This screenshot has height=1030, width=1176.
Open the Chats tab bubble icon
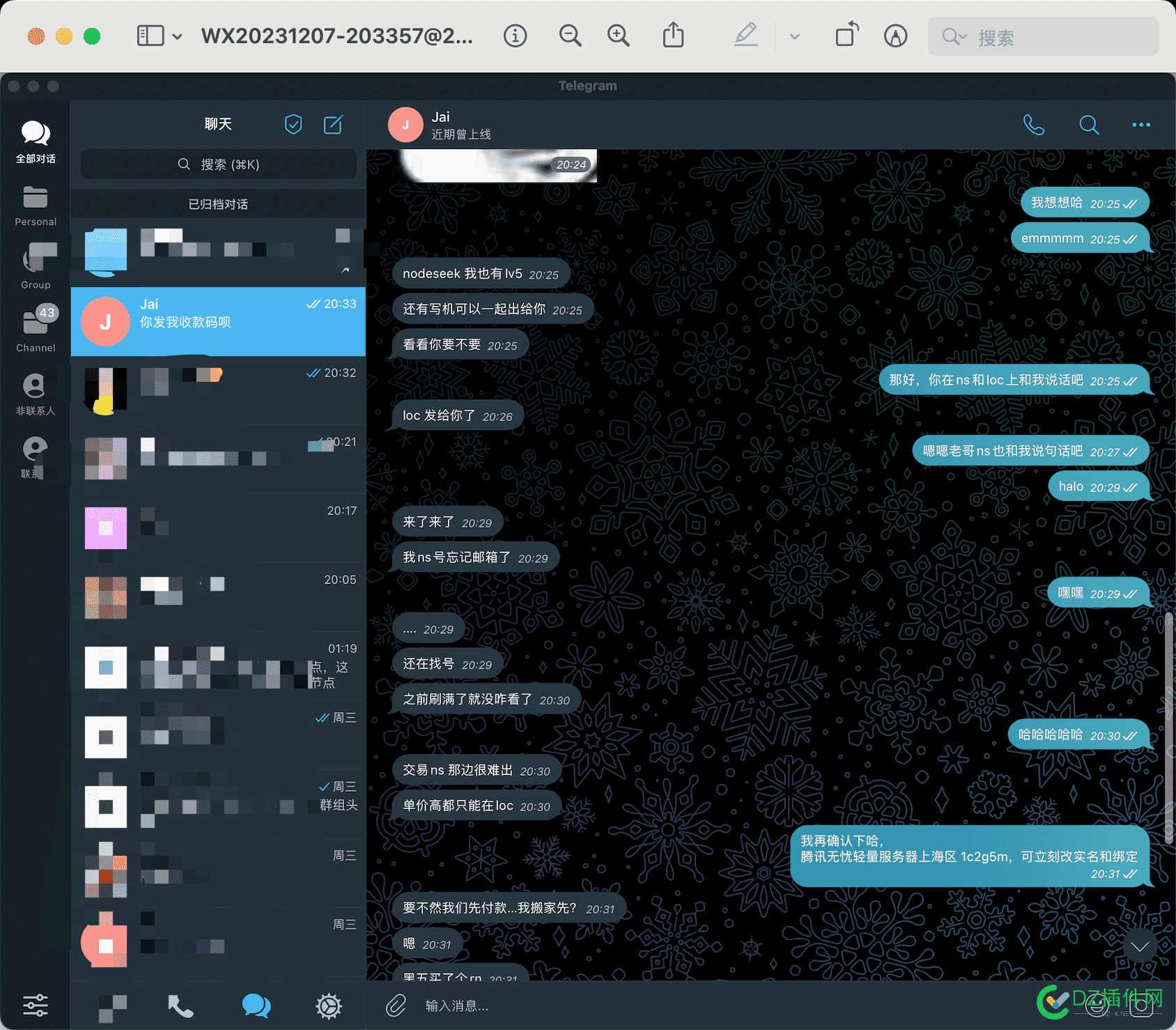point(256,1006)
